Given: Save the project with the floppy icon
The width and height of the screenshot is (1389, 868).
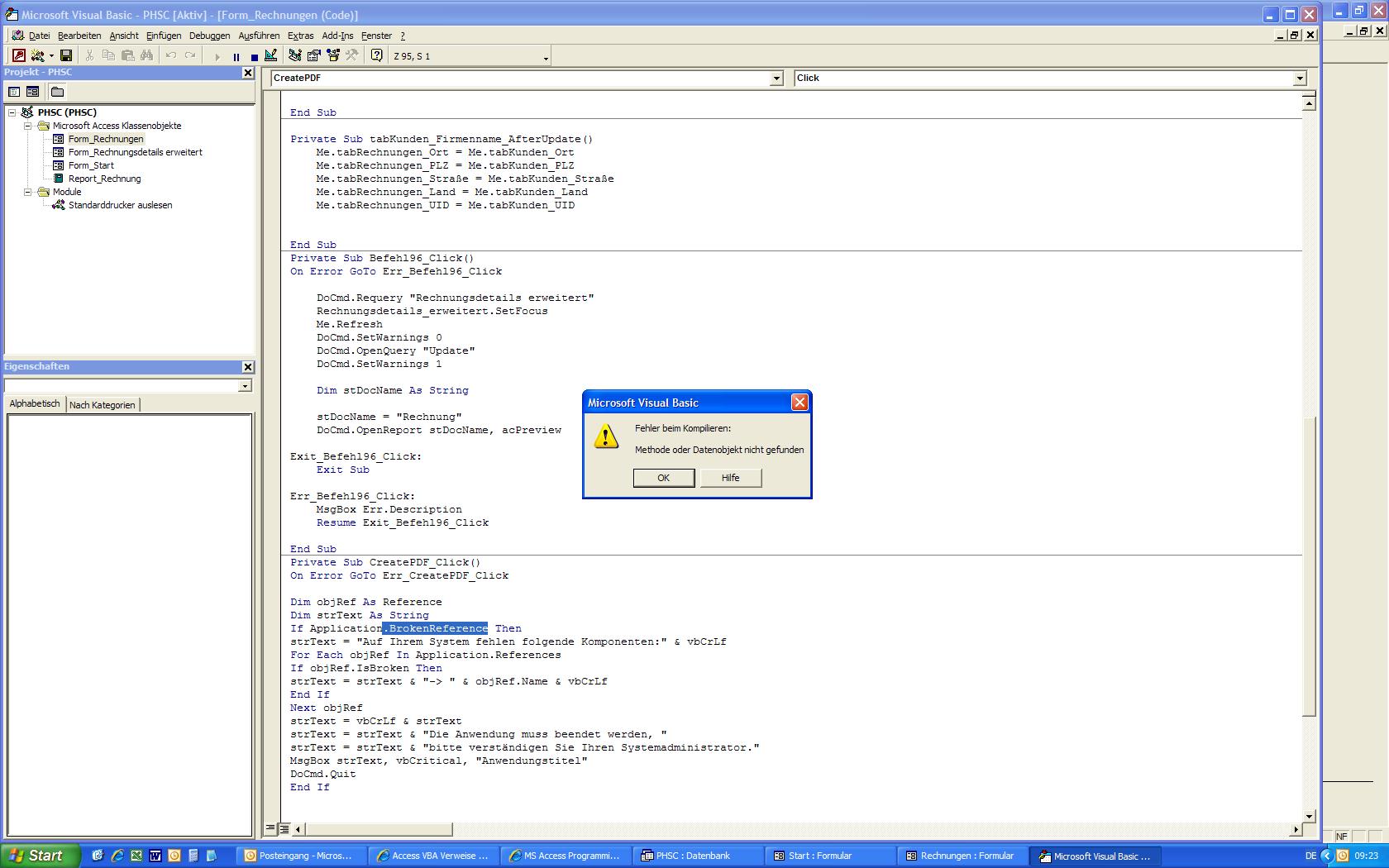Looking at the screenshot, I should 66,56.
